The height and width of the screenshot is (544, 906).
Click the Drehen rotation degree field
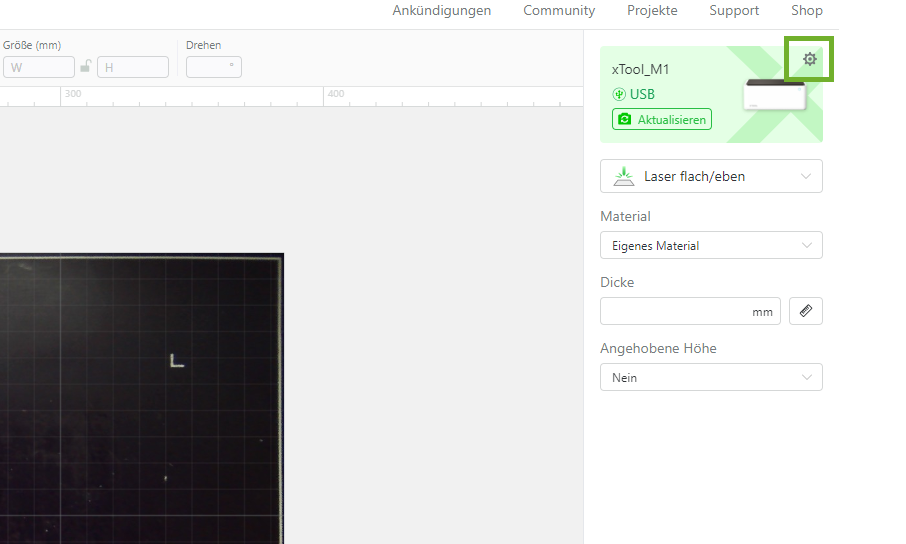coord(214,67)
